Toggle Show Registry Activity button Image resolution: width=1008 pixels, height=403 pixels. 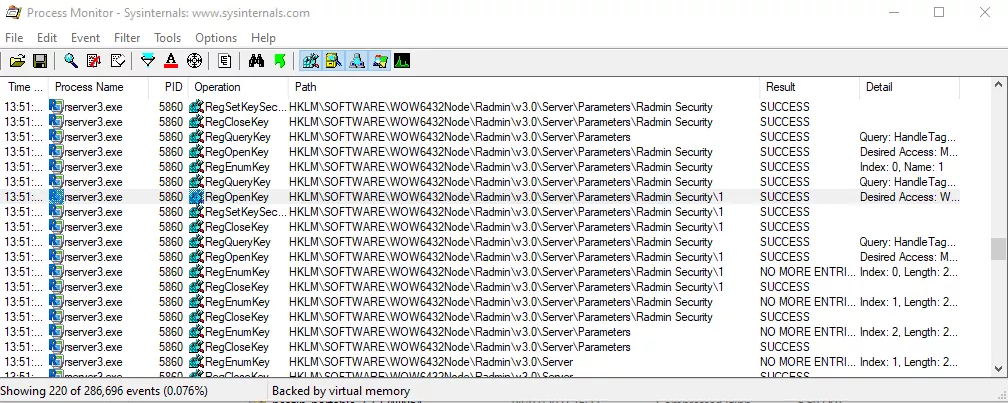(x=310, y=61)
